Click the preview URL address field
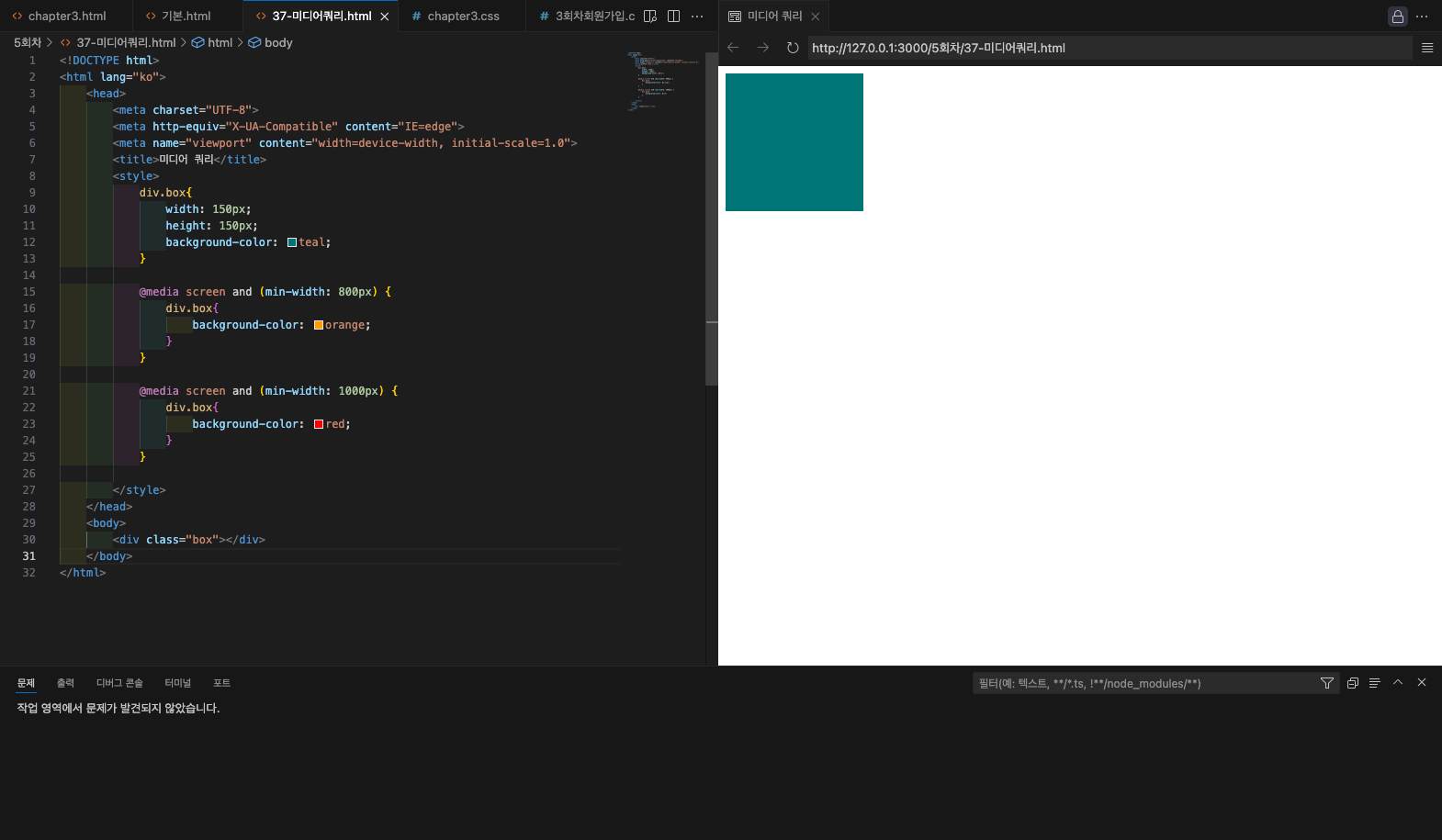 click(x=1110, y=48)
